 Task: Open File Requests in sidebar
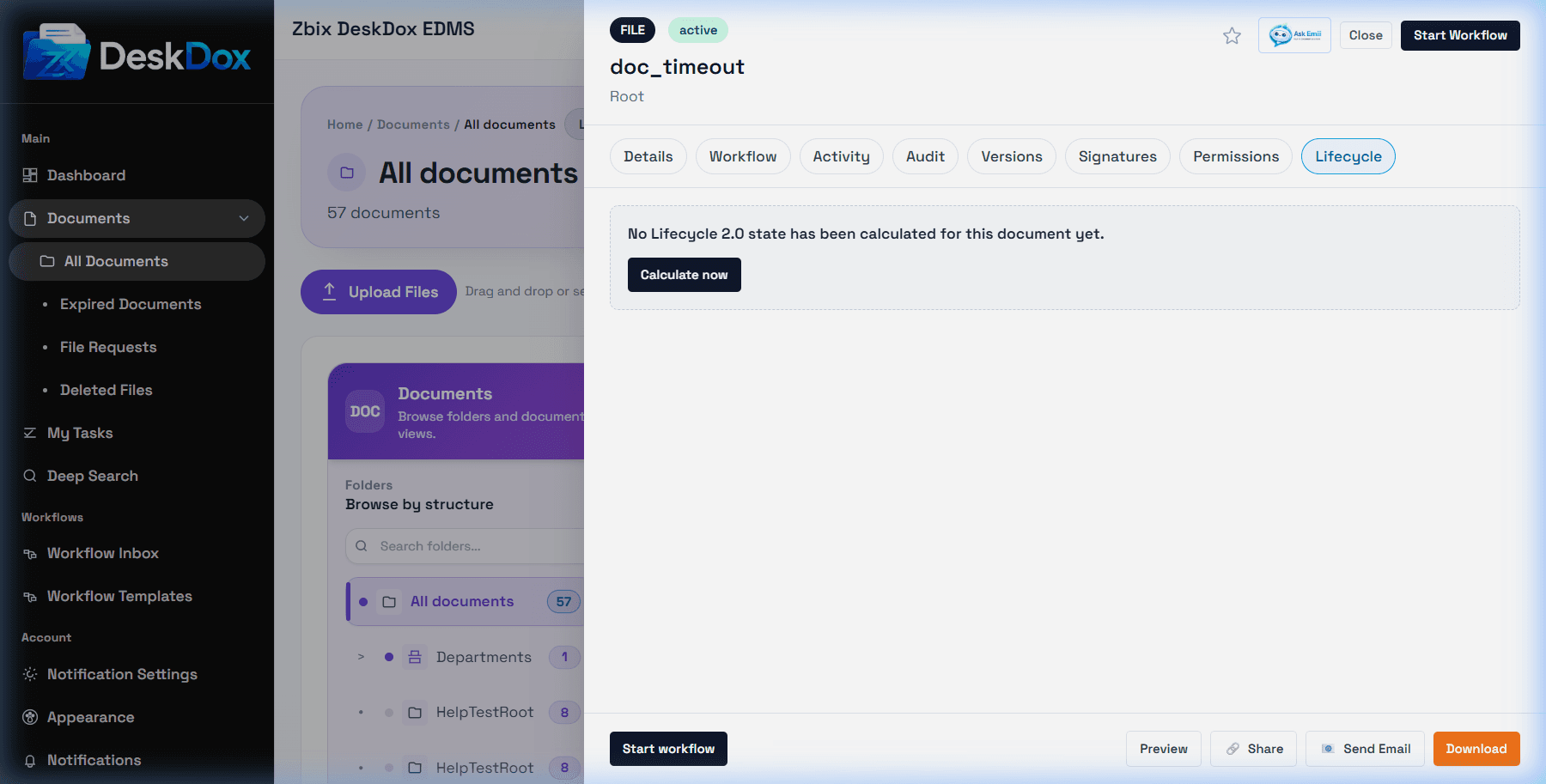click(x=108, y=347)
